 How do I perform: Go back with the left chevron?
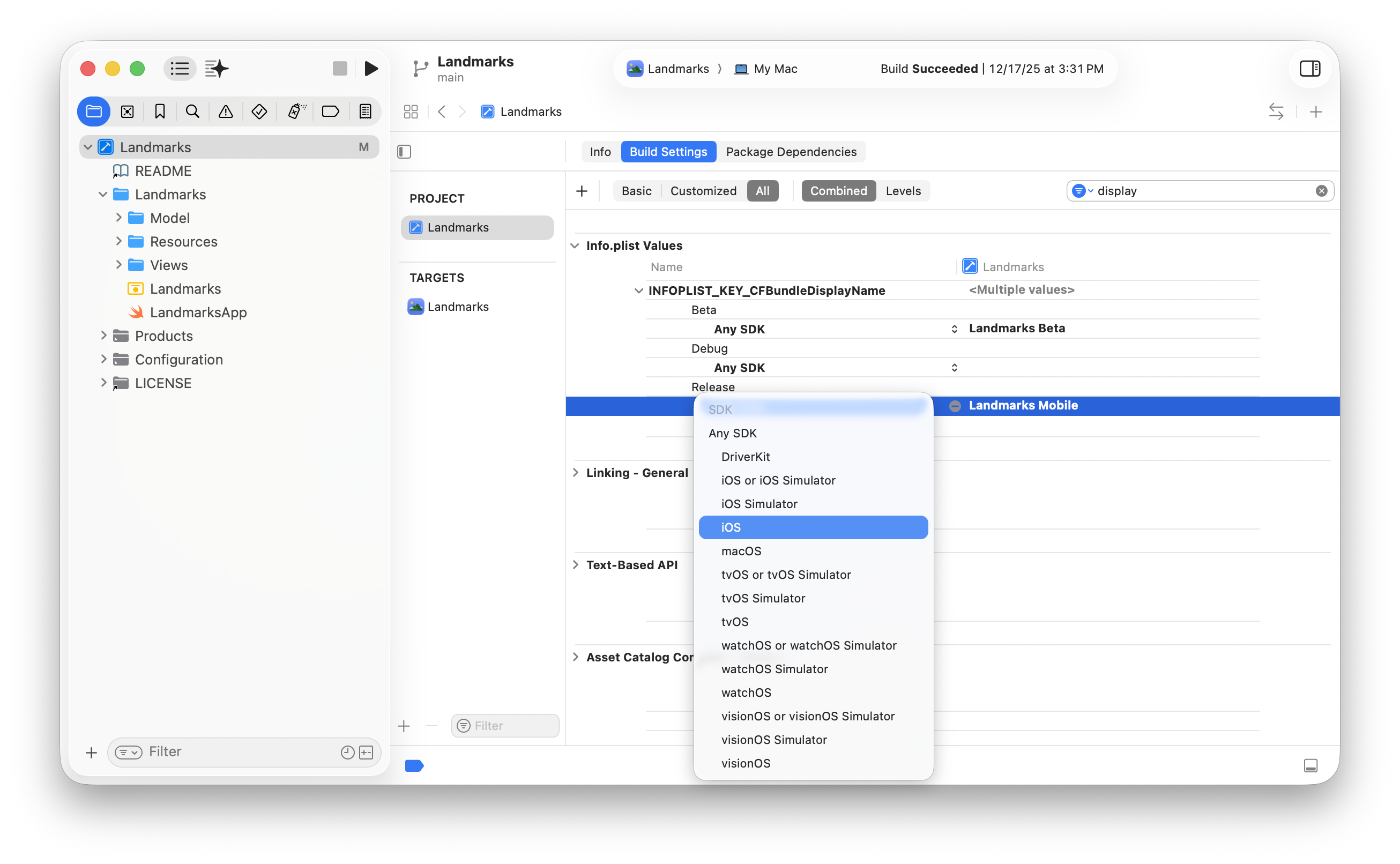point(442,111)
